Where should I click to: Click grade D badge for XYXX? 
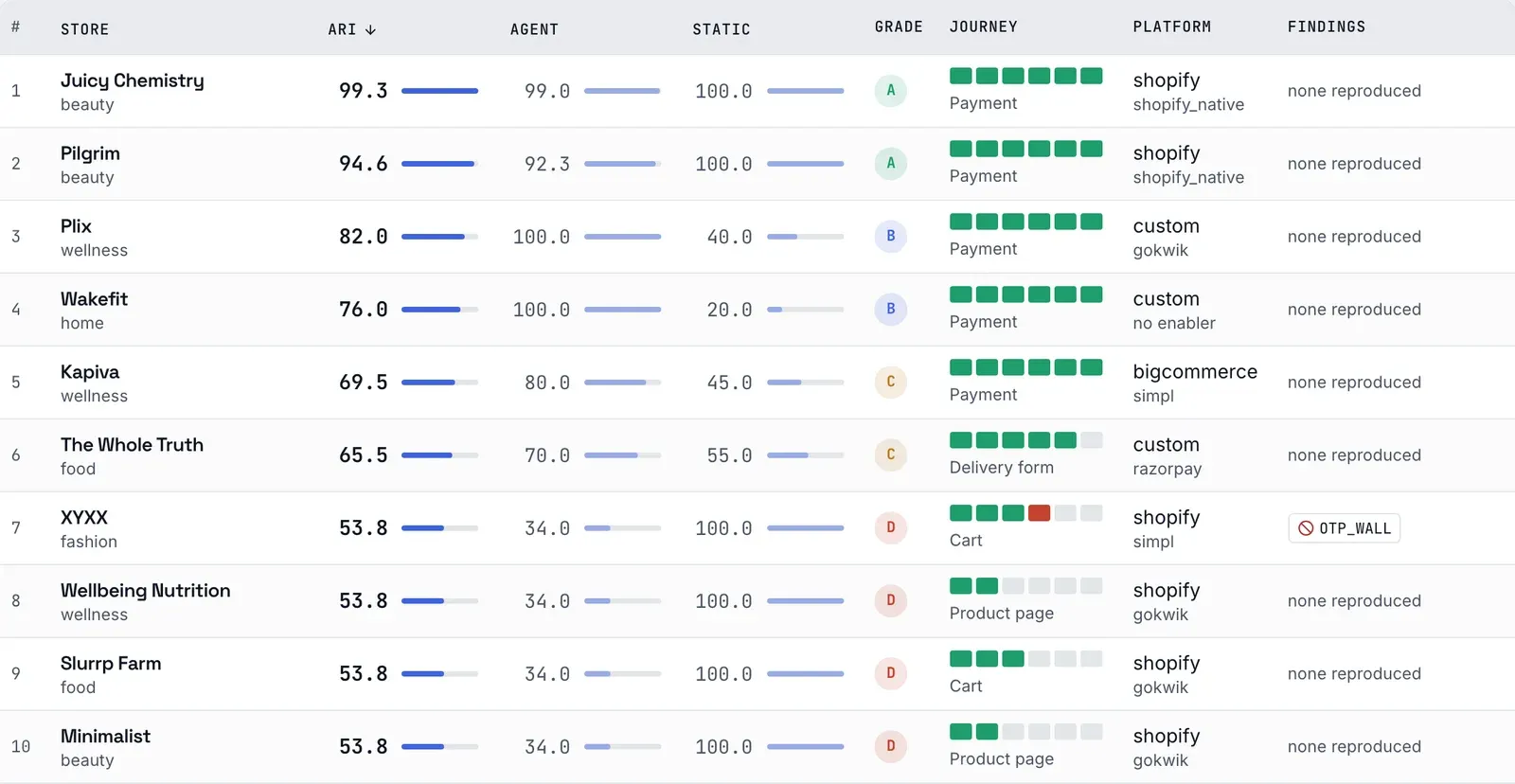[890, 528]
